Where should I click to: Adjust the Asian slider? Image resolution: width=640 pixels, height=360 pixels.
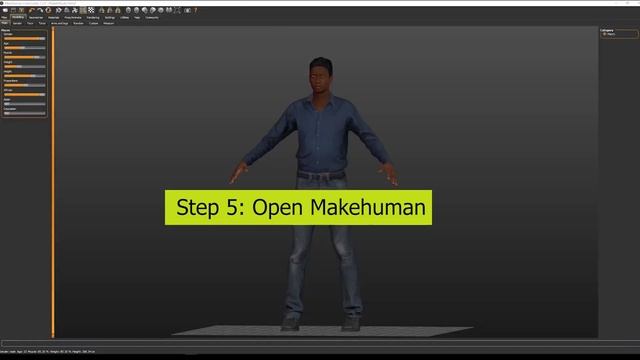point(24,104)
